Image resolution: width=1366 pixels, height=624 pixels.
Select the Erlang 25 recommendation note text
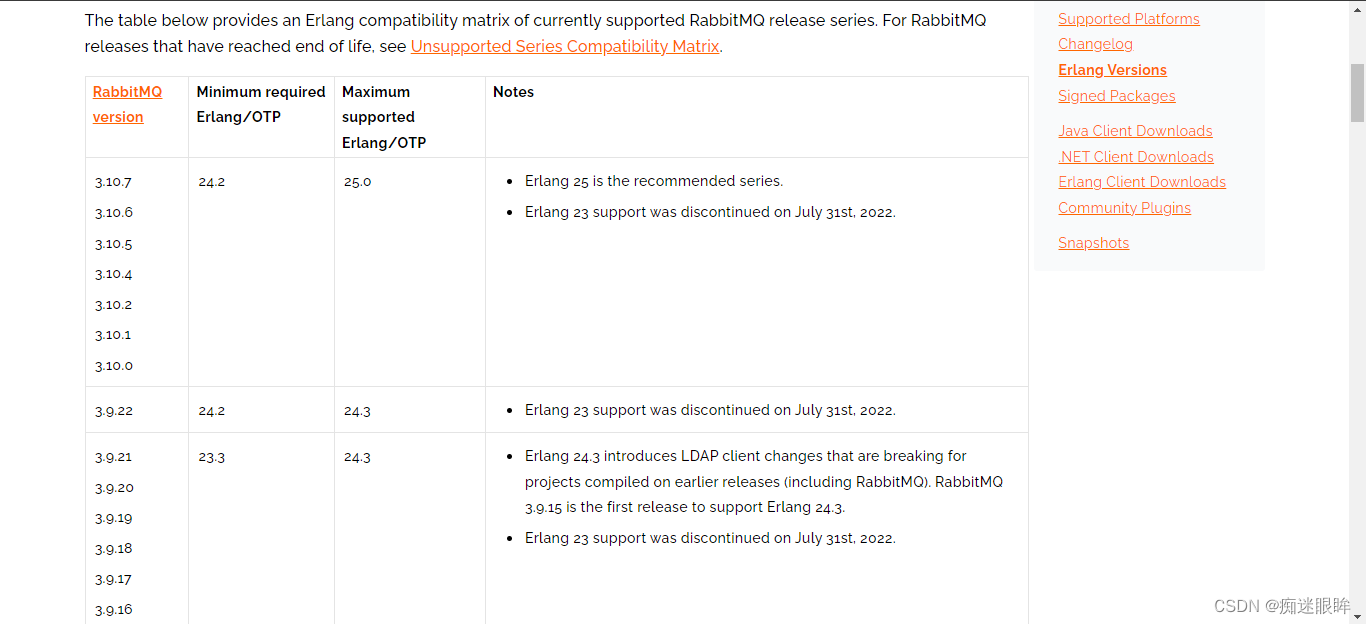click(x=654, y=181)
